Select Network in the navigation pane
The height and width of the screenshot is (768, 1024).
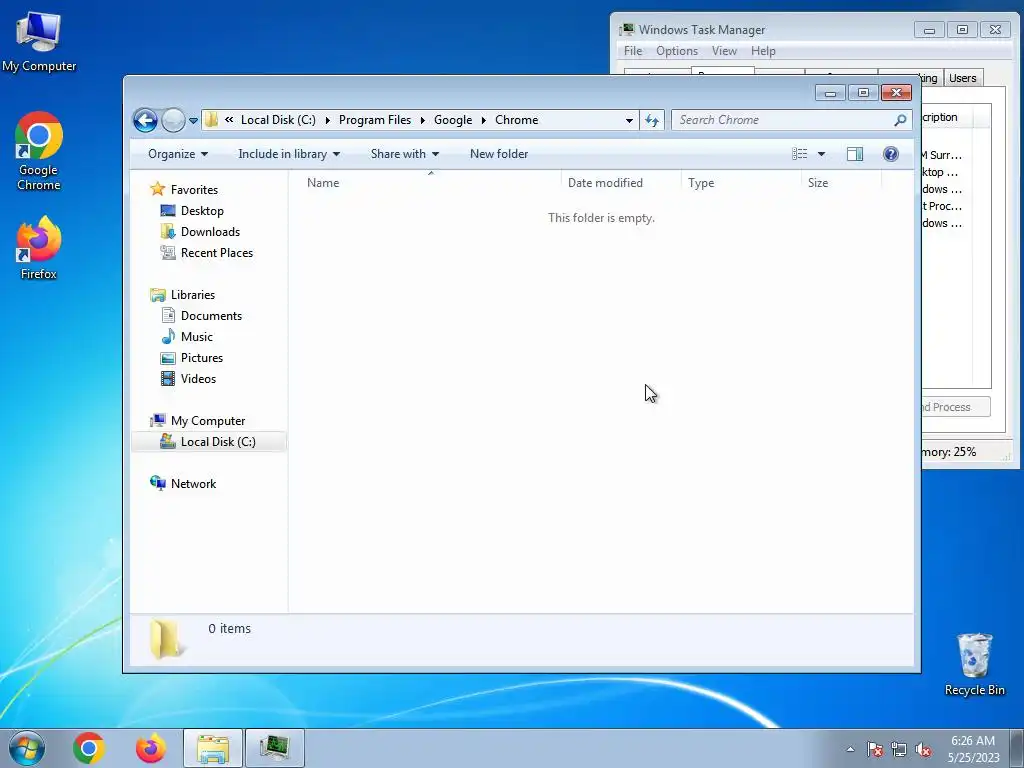click(193, 484)
